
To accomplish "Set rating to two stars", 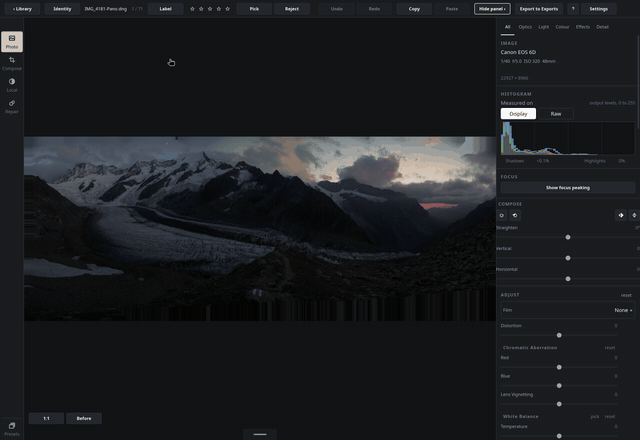I will [x=201, y=9].
